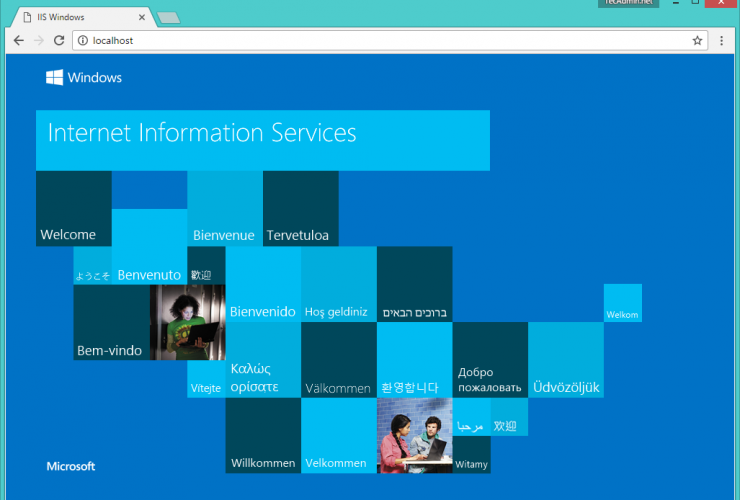
Task: Open a new browser tab
Action: (x=168, y=17)
